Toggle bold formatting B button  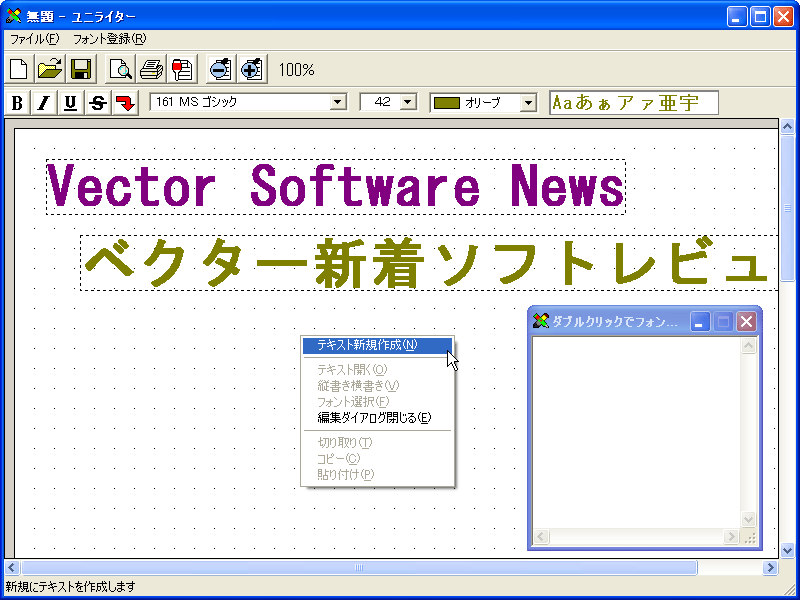17,103
